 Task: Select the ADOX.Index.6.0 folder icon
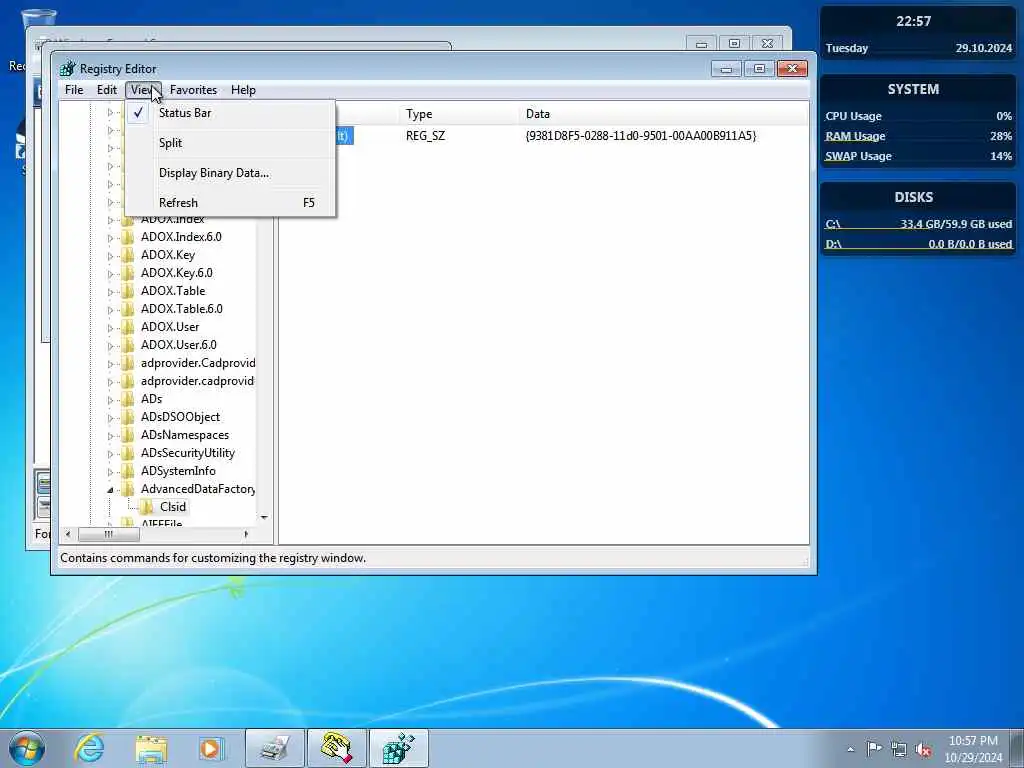128,237
